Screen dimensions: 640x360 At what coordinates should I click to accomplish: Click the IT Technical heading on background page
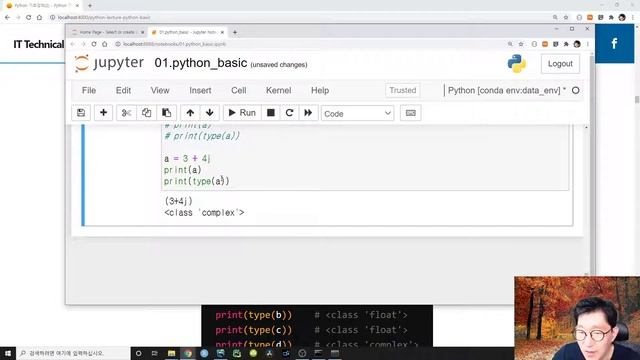point(38,44)
